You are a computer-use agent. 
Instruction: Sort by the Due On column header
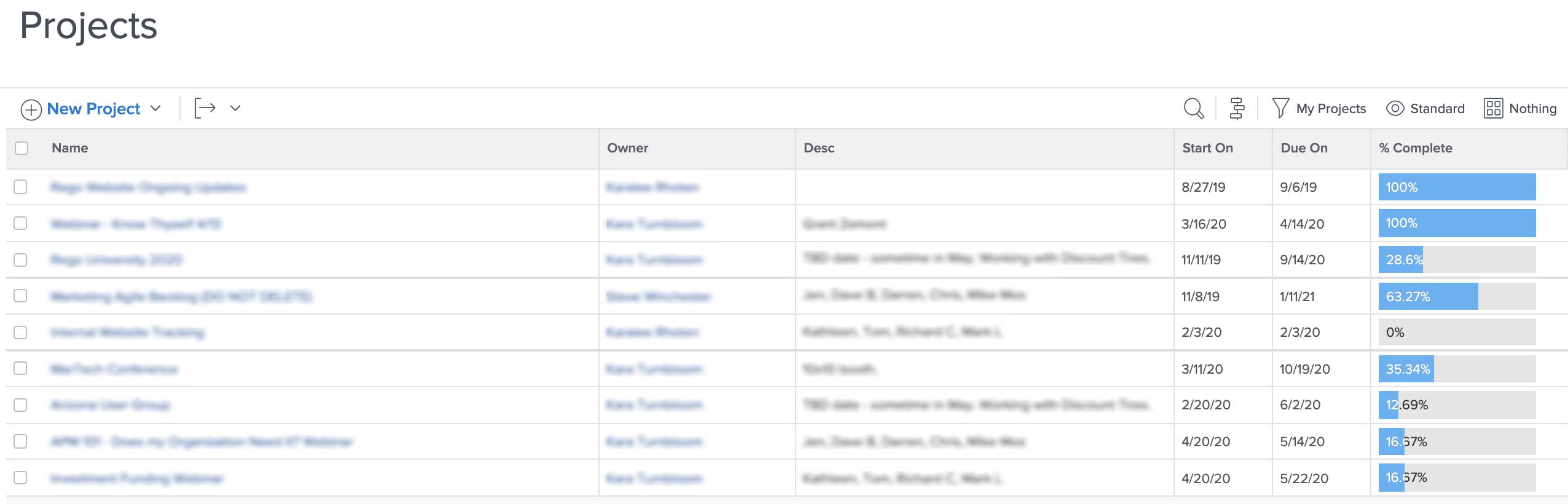[1304, 148]
